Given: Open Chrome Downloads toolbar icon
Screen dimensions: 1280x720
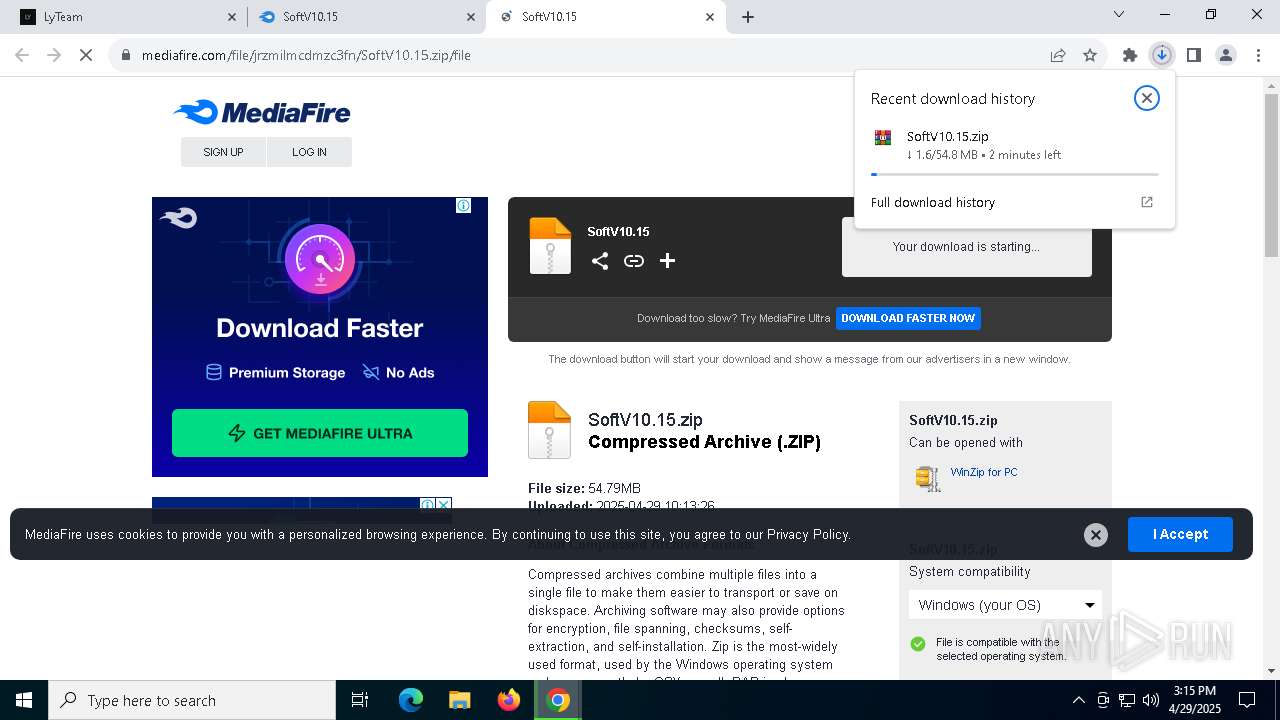Looking at the screenshot, I should coord(1161,55).
